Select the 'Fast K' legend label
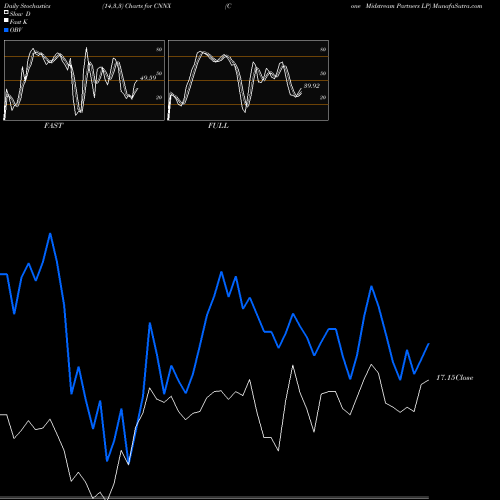The image size is (500, 500). [x=19, y=22]
